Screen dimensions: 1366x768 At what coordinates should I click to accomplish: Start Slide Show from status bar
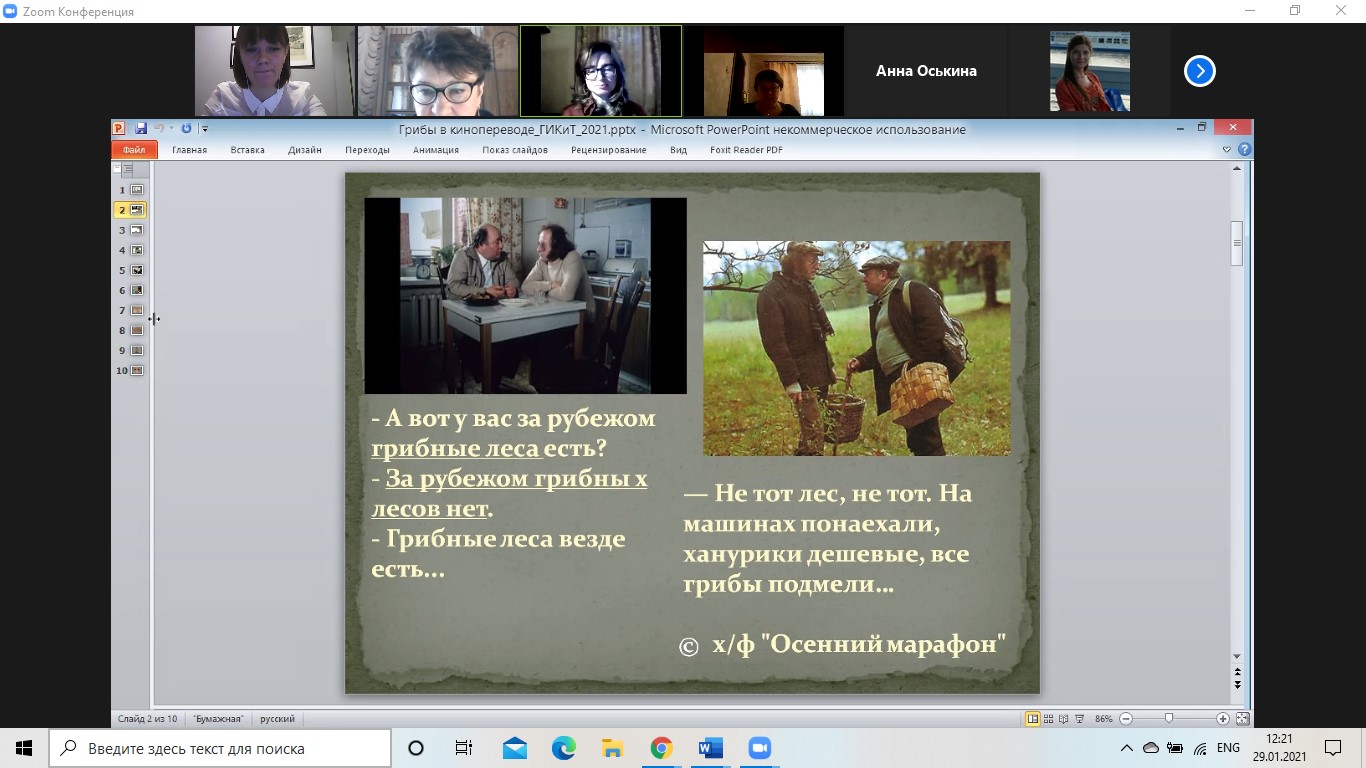tap(1078, 719)
